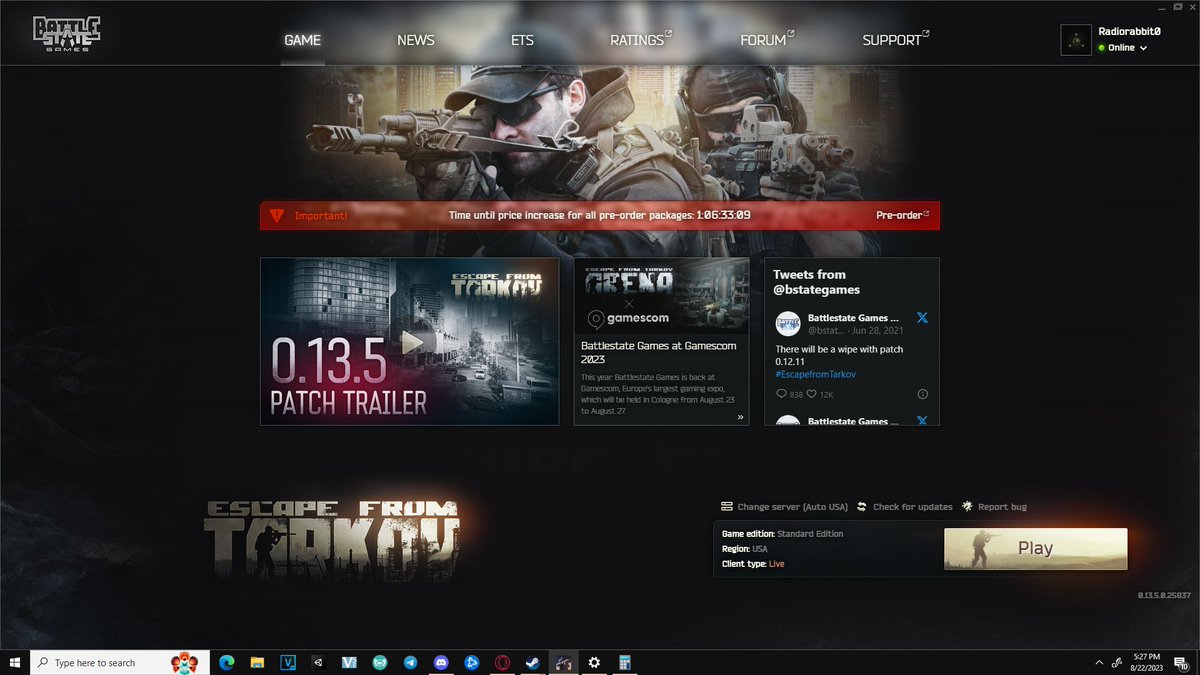Click the Radiorabbit0 username
1200x675 pixels.
[1129, 31]
